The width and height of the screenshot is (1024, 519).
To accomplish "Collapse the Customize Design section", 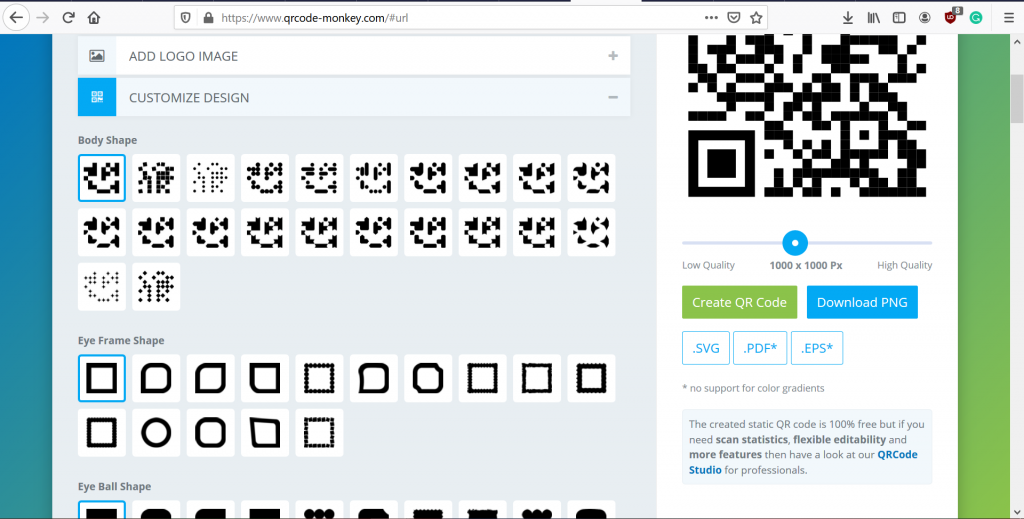I will (354, 97).
